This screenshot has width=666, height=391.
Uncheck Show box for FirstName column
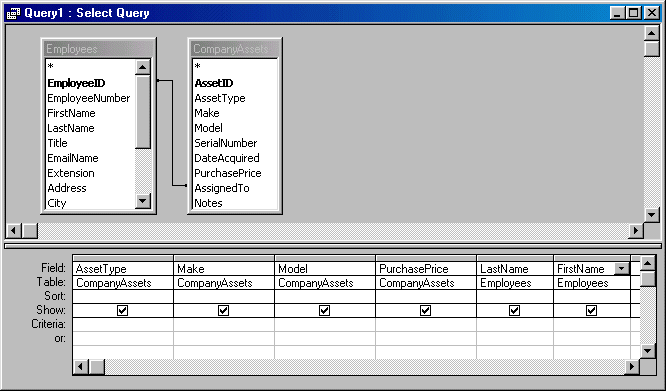click(591, 310)
